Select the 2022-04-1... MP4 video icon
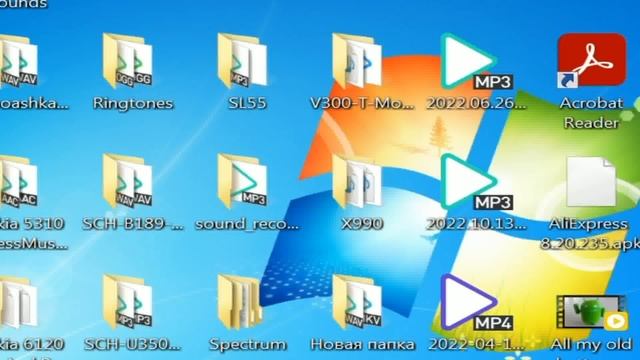Screen dimensions: 640x360 point(477,302)
